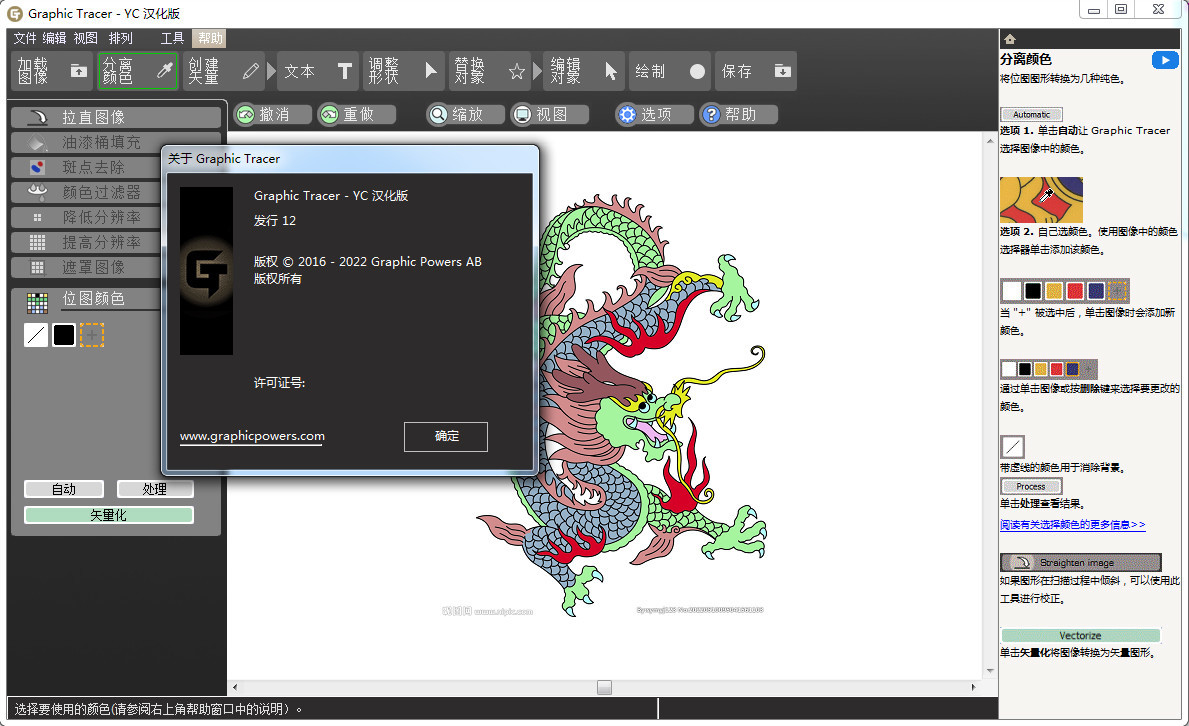Select the white transparent swatch in 位图颜色
The height and width of the screenshot is (726, 1189).
coord(36,335)
